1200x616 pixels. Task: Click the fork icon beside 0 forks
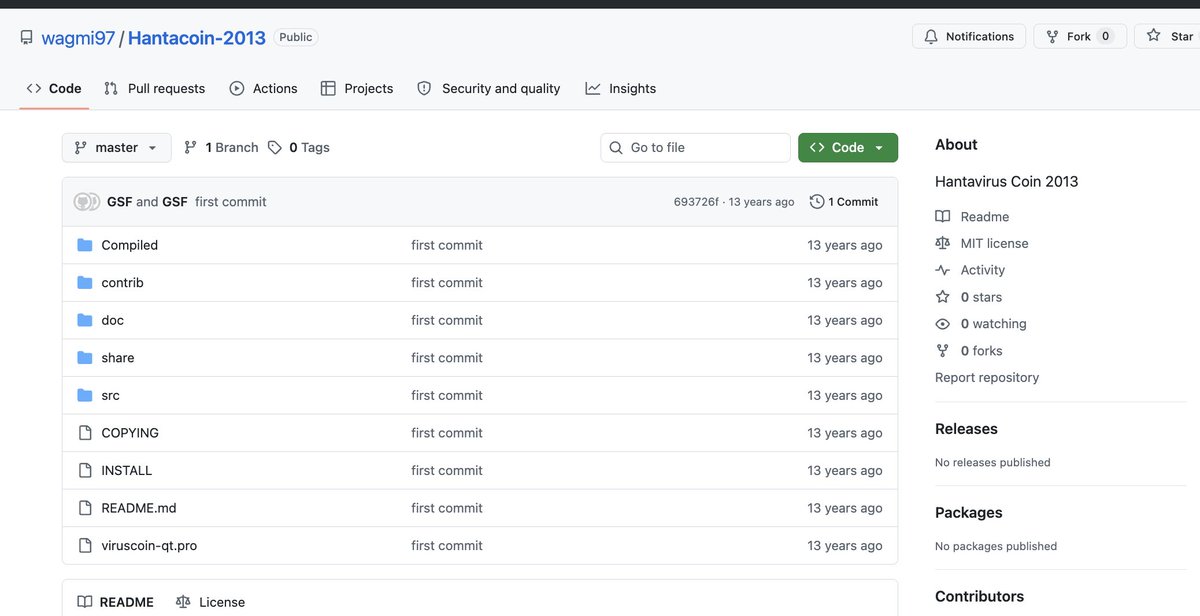[942, 351]
